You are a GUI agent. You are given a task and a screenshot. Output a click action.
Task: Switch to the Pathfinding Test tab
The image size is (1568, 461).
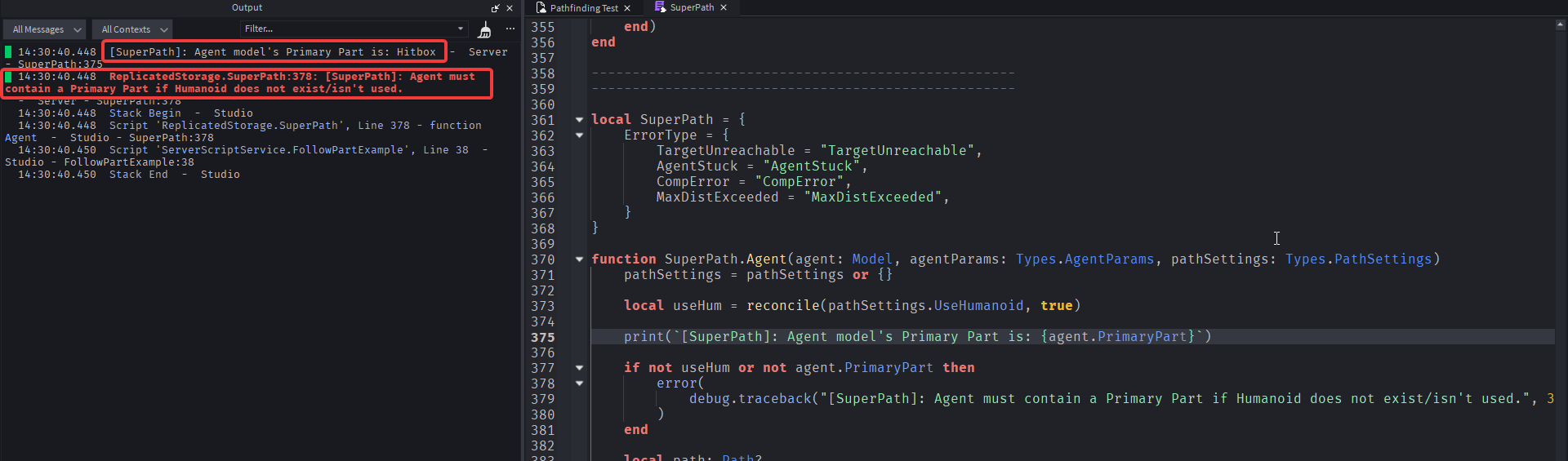pyautogui.click(x=584, y=8)
